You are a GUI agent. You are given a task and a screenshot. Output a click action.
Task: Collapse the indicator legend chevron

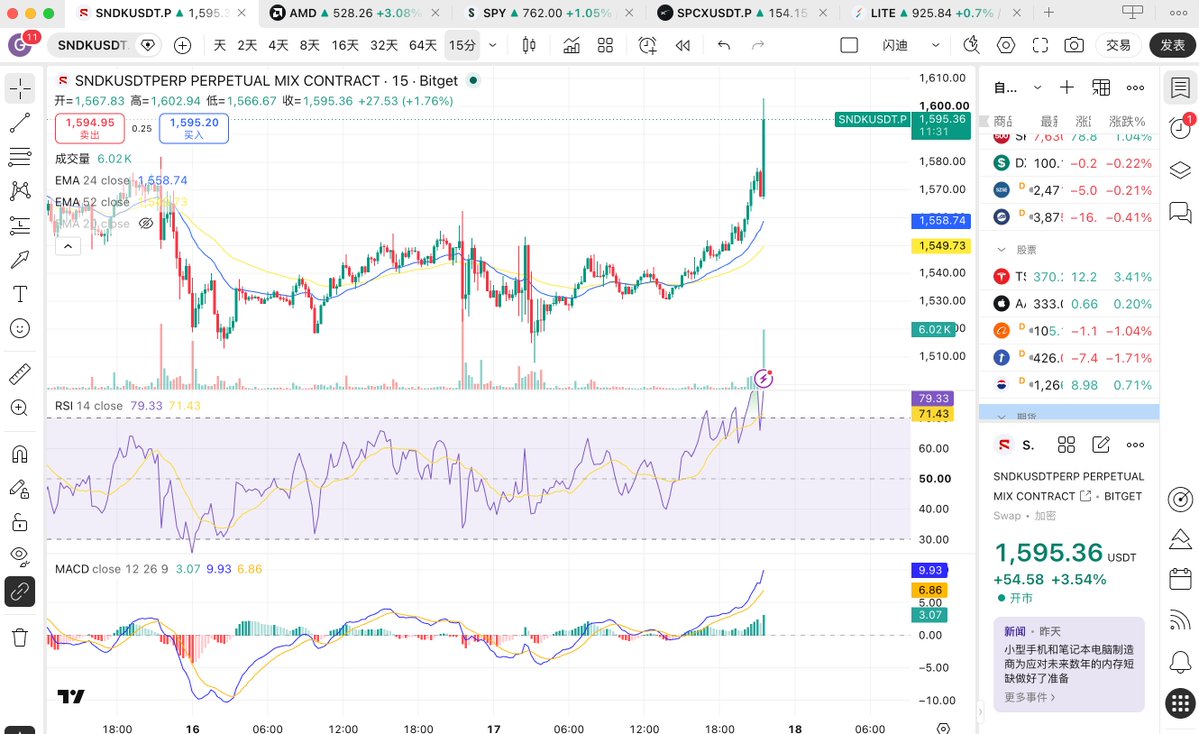68,246
